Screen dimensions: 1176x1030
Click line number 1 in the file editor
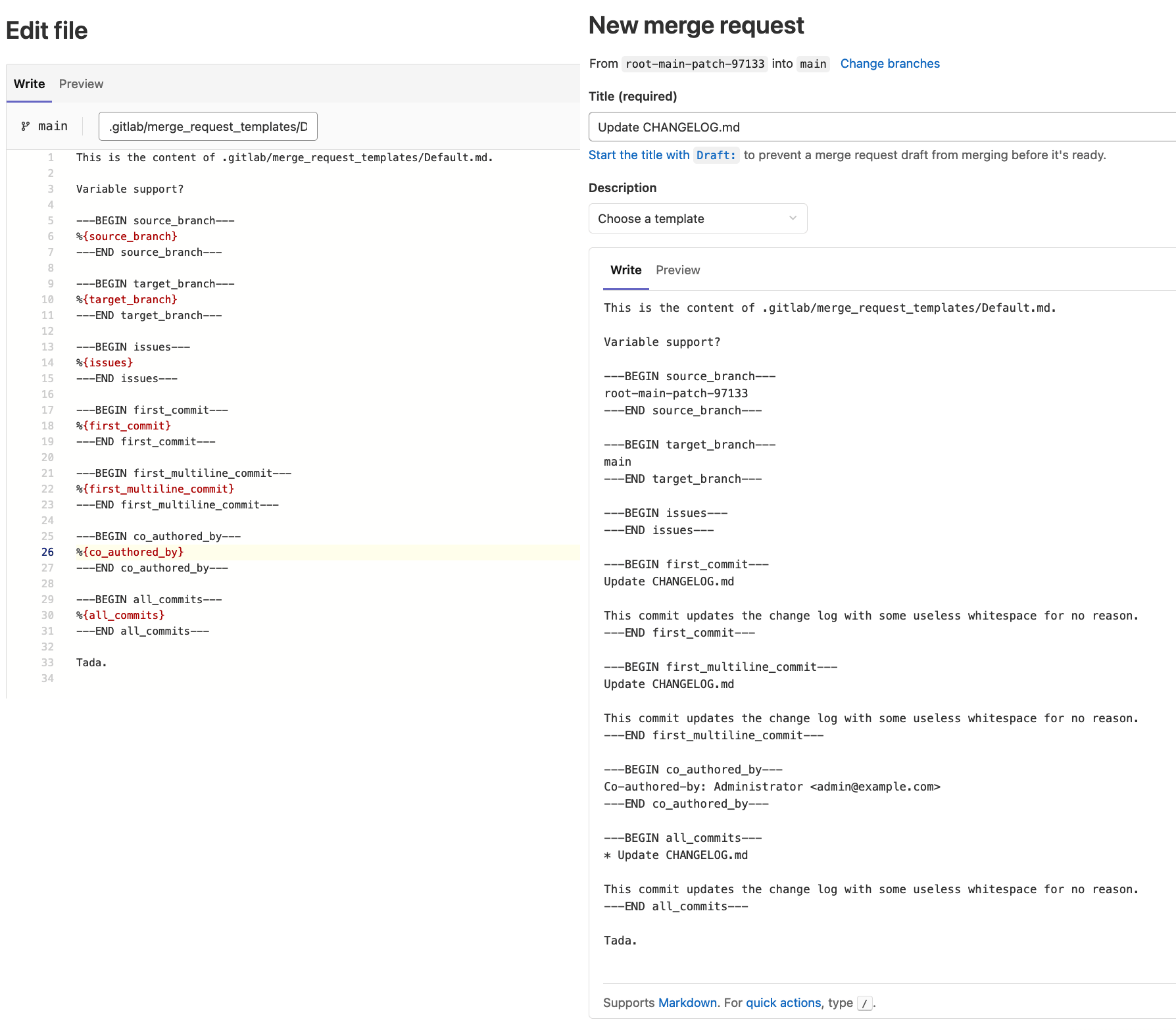click(50, 157)
